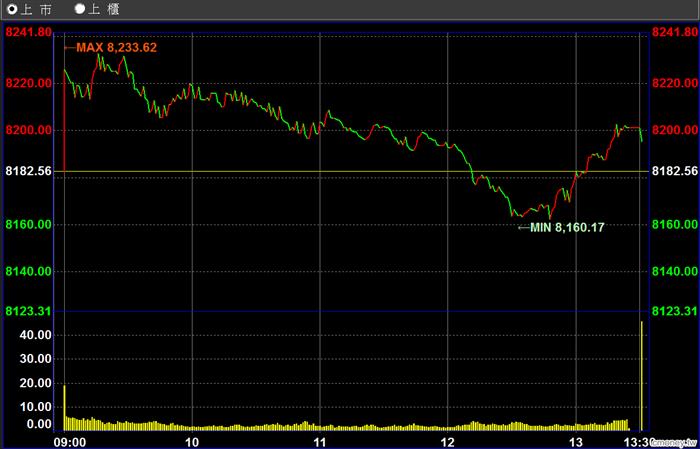Select the 上市 radio button

11,9
